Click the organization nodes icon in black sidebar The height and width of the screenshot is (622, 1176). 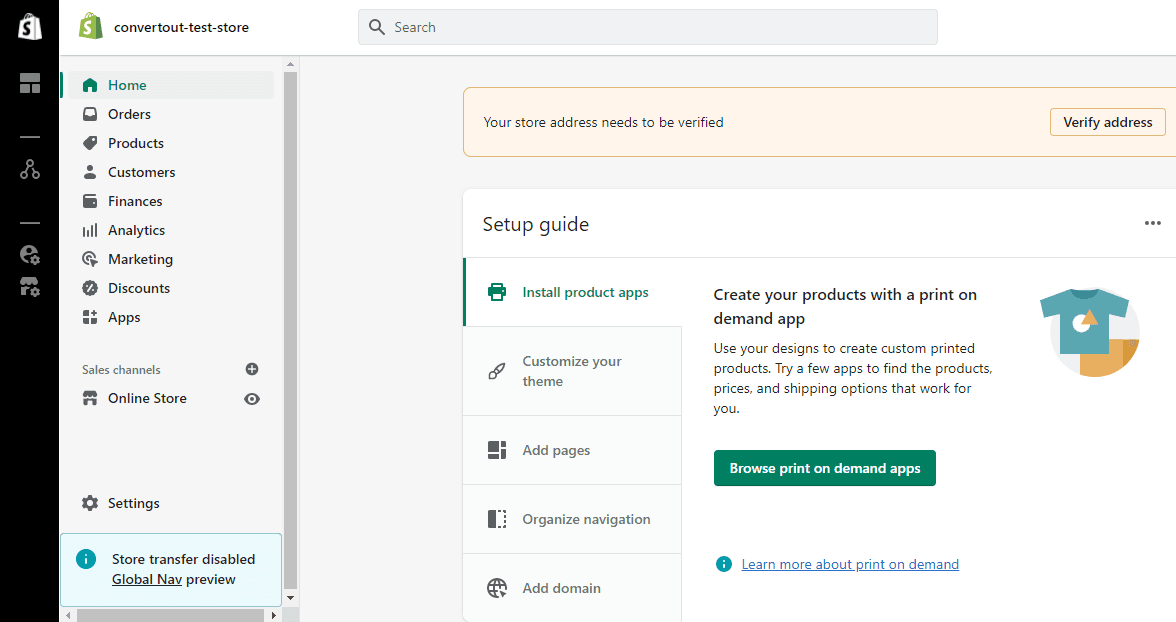[30, 169]
